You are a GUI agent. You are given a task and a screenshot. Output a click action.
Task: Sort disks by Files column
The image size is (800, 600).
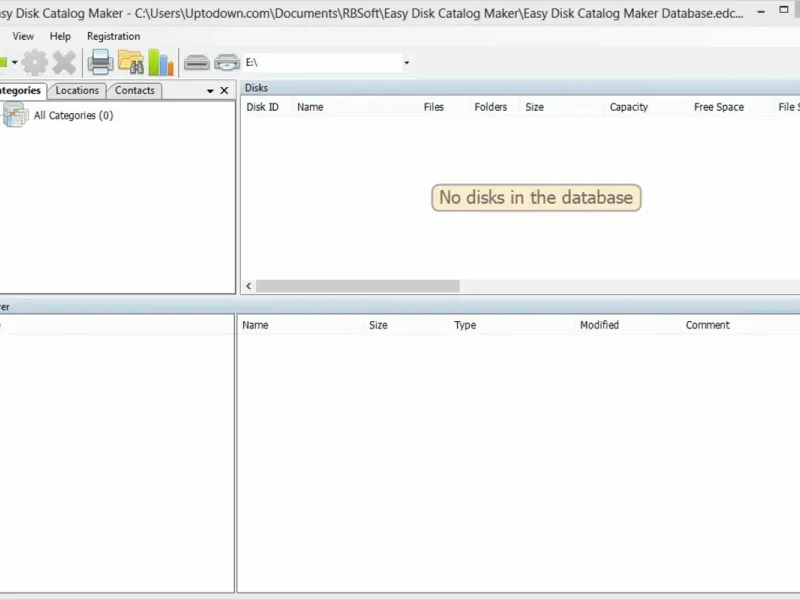(x=434, y=107)
